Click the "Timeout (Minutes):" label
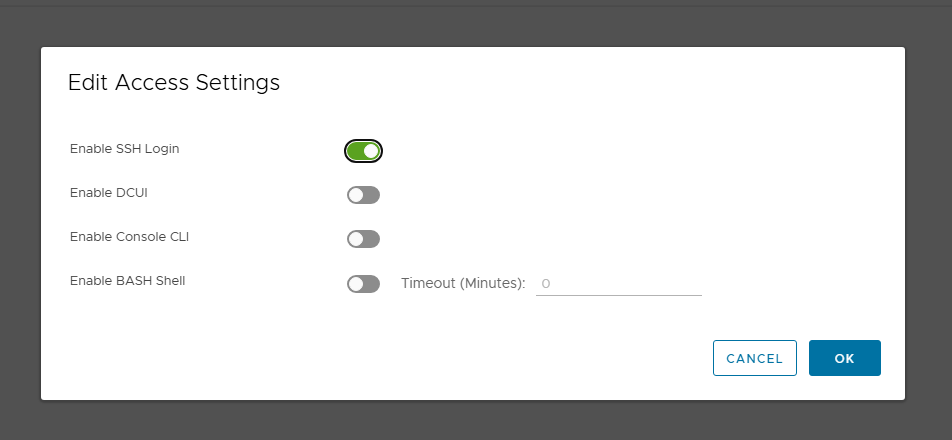Image resolution: width=952 pixels, height=440 pixels. click(x=463, y=284)
